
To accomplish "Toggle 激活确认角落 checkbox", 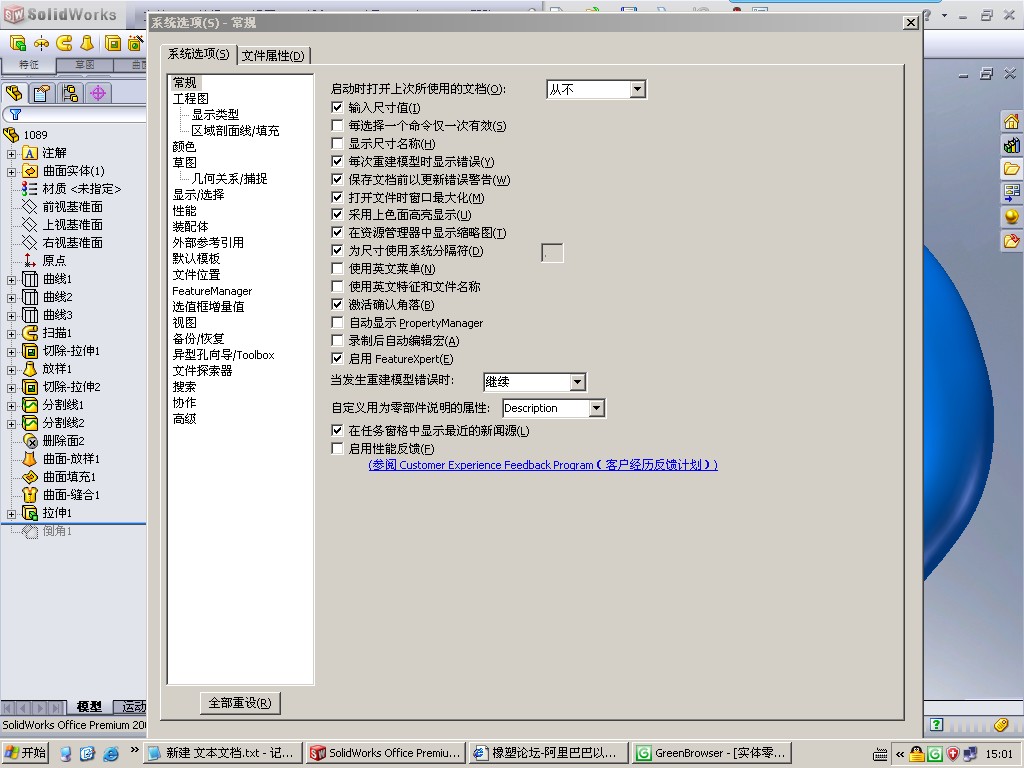I will (337, 304).
